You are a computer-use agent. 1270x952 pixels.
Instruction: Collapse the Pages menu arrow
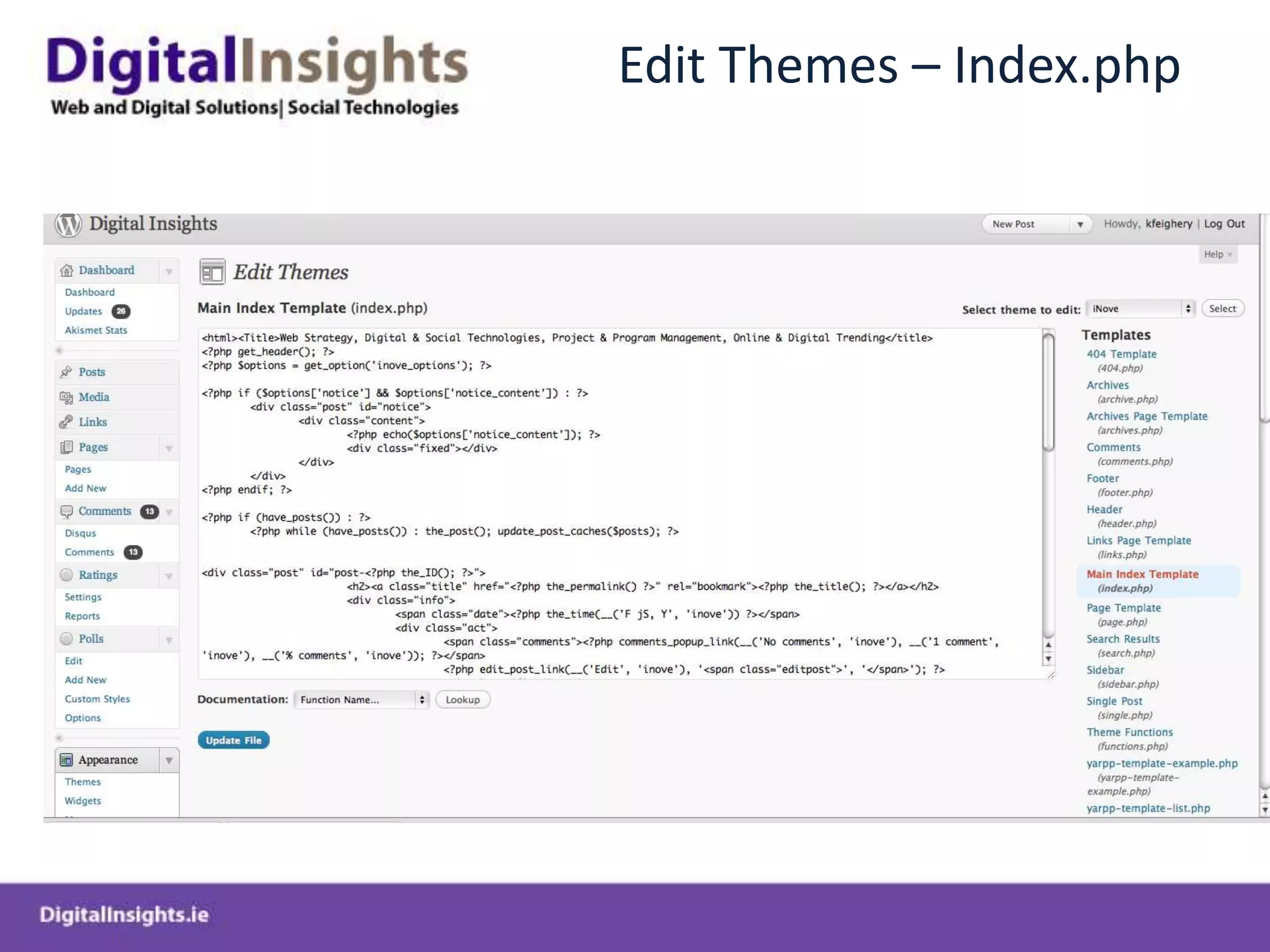(x=169, y=448)
